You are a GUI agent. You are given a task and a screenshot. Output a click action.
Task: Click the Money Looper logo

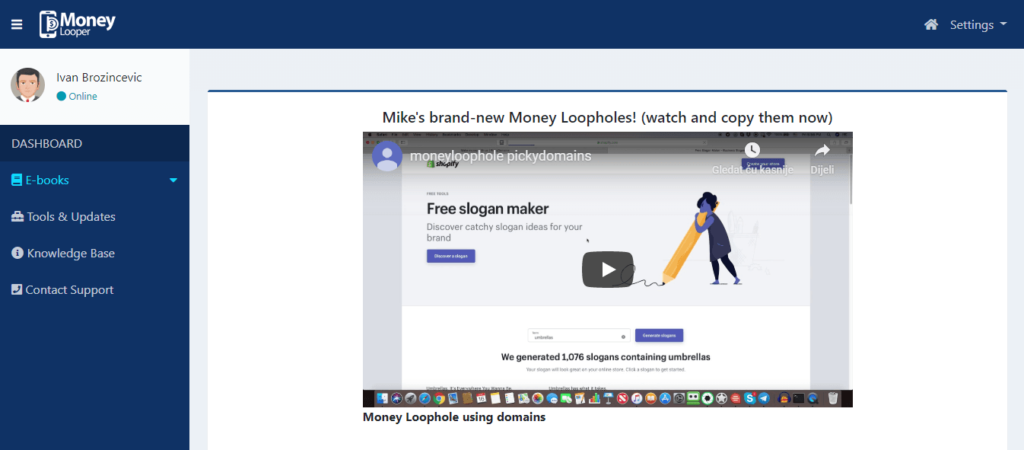[x=77, y=24]
